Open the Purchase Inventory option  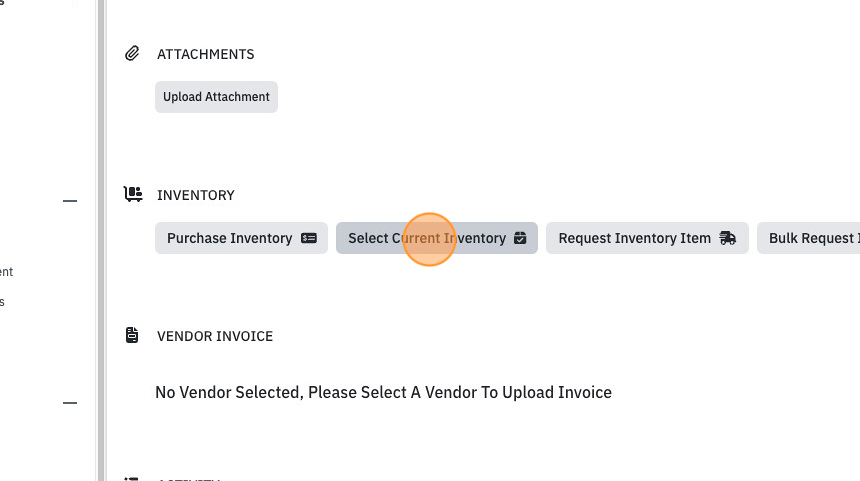tap(241, 238)
